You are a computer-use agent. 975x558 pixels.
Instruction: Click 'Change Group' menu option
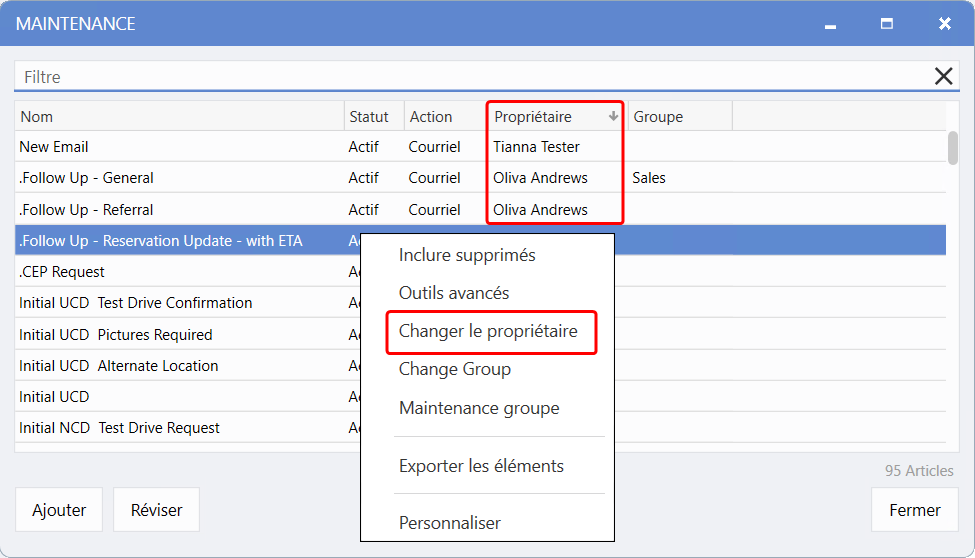(x=455, y=369)
